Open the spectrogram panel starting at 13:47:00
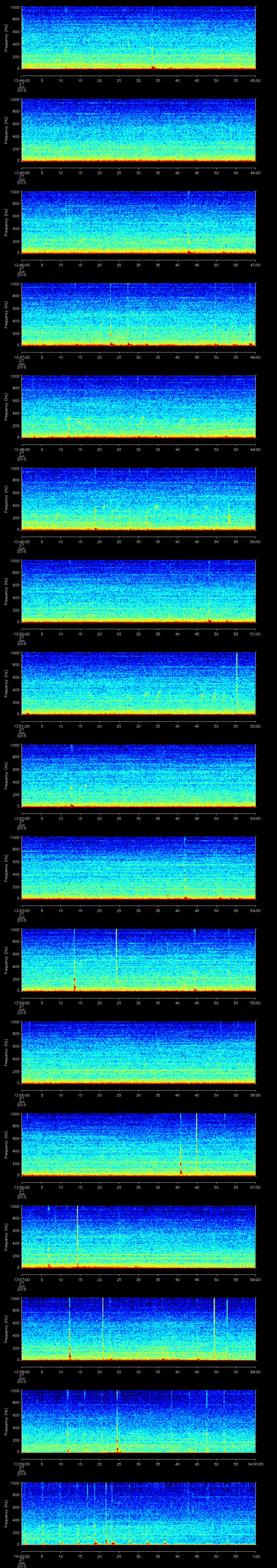This screenshot has width=277, height=1568. pos(138,314)
